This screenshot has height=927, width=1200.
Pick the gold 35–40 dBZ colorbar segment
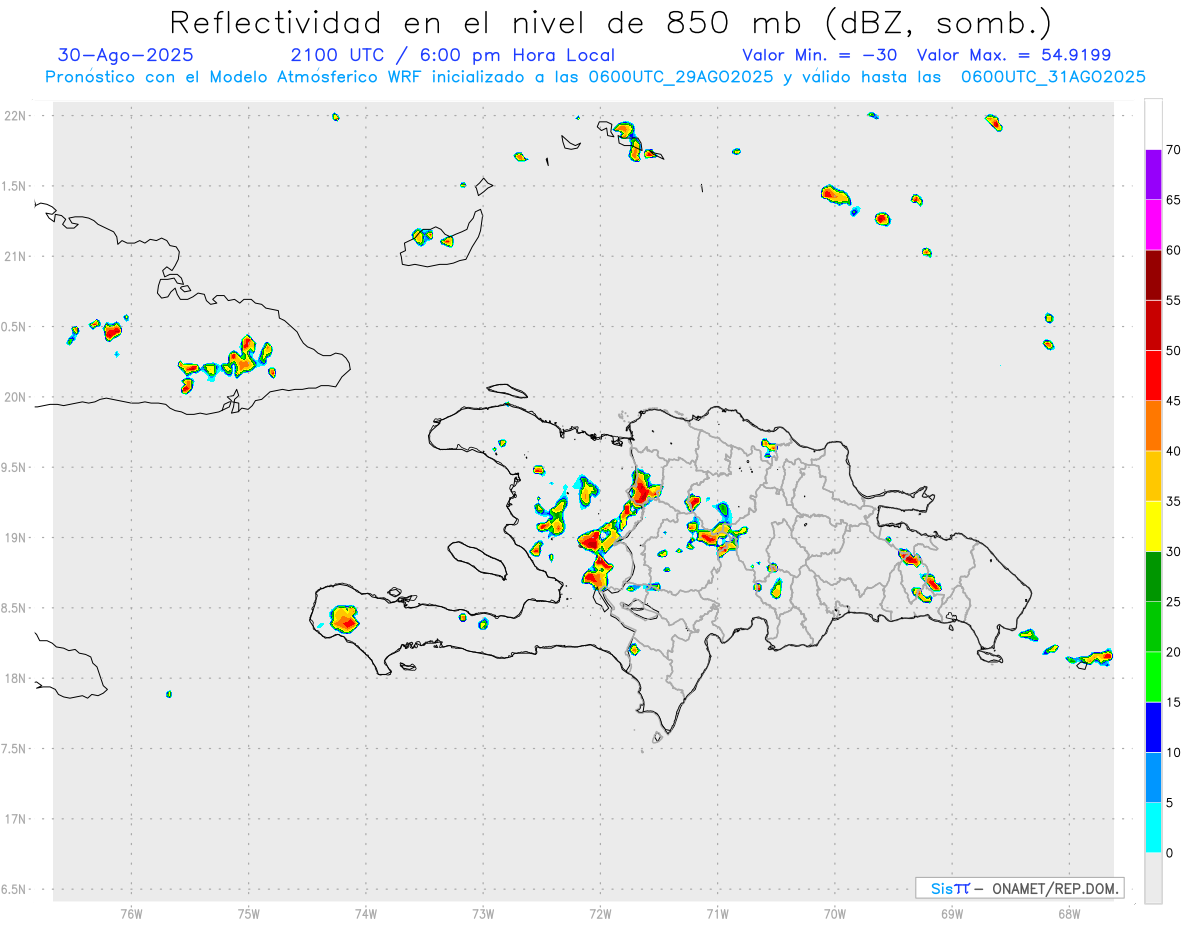point(1153,476)
